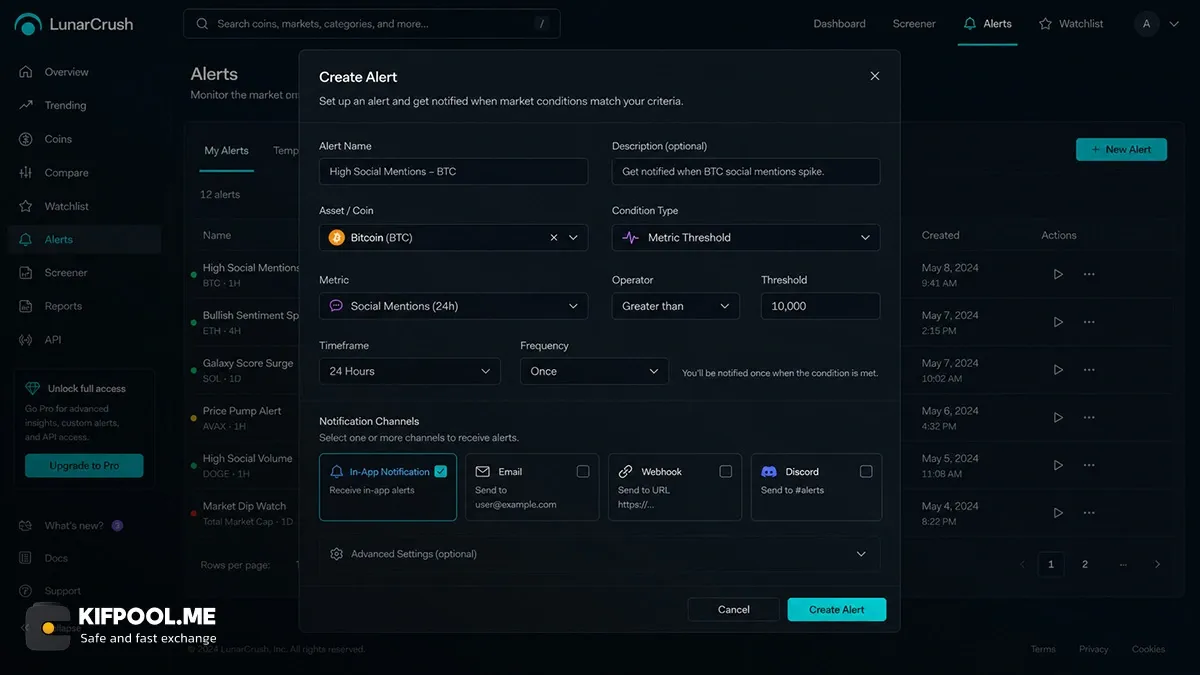Focus the Threshold 10,000 field
This screenshot has height=675, width=1200.
[x=821, y=306]
